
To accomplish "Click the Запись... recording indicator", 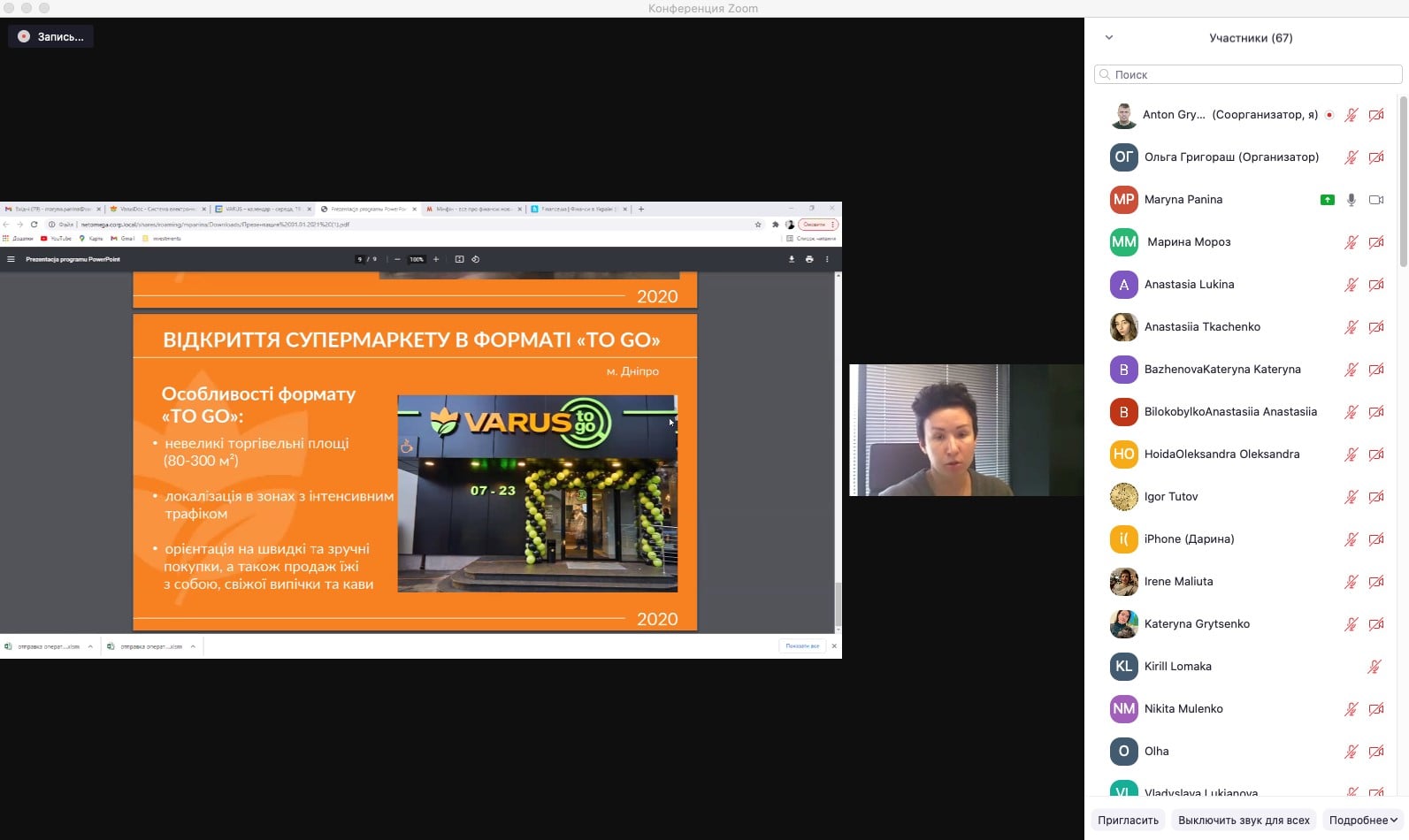I will [x=51, y=36].
